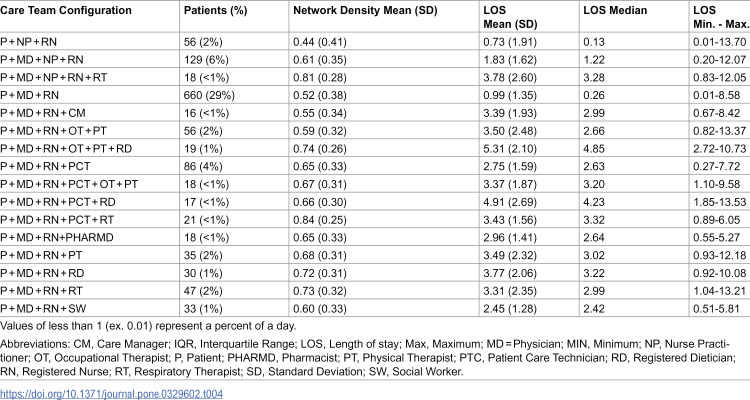This screenshot has width=750, height=400.
Task: Select the P+MD+RN+CM row label
Action: point(43,113)
